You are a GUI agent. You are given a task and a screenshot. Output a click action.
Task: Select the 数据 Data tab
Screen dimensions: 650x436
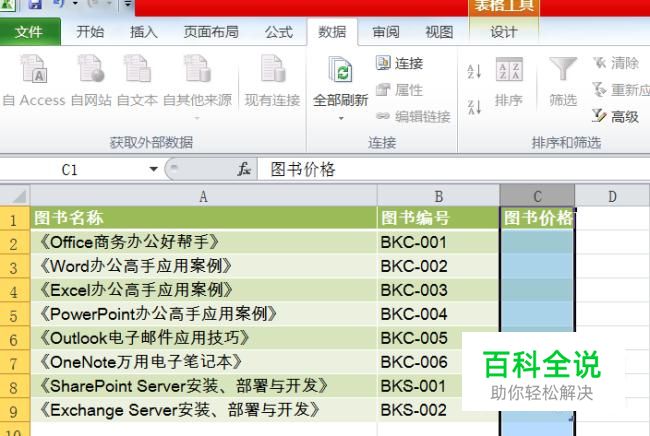pos(332,32)
